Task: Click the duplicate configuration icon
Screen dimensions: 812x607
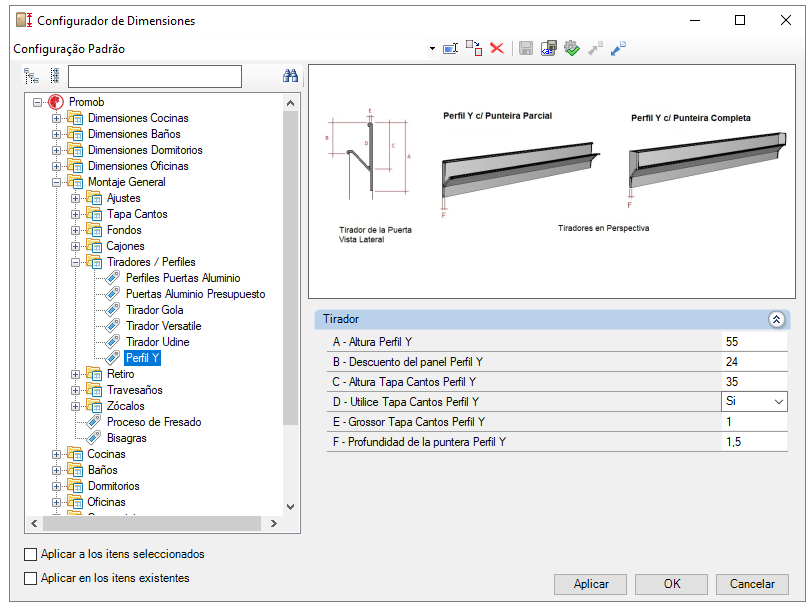Action: (473, 48)
